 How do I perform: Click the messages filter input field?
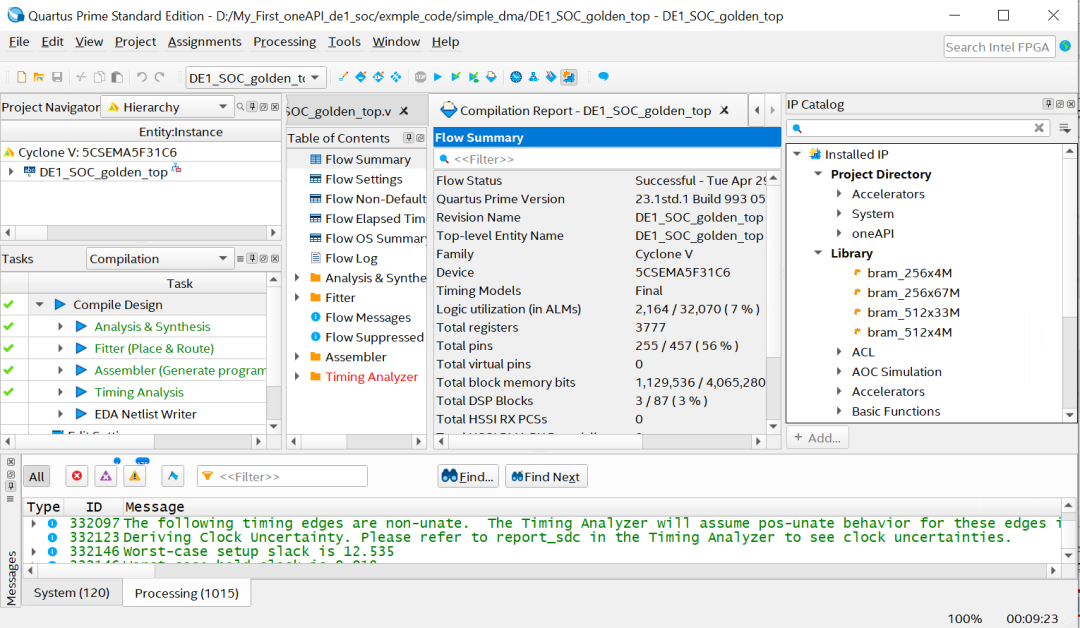coord(282,476)
